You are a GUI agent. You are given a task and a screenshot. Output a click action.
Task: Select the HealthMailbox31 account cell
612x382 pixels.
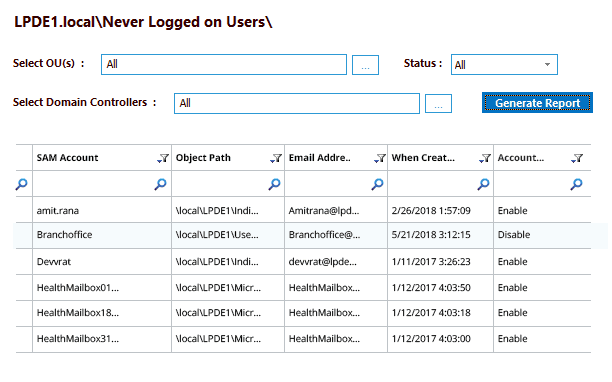point(102,338)
